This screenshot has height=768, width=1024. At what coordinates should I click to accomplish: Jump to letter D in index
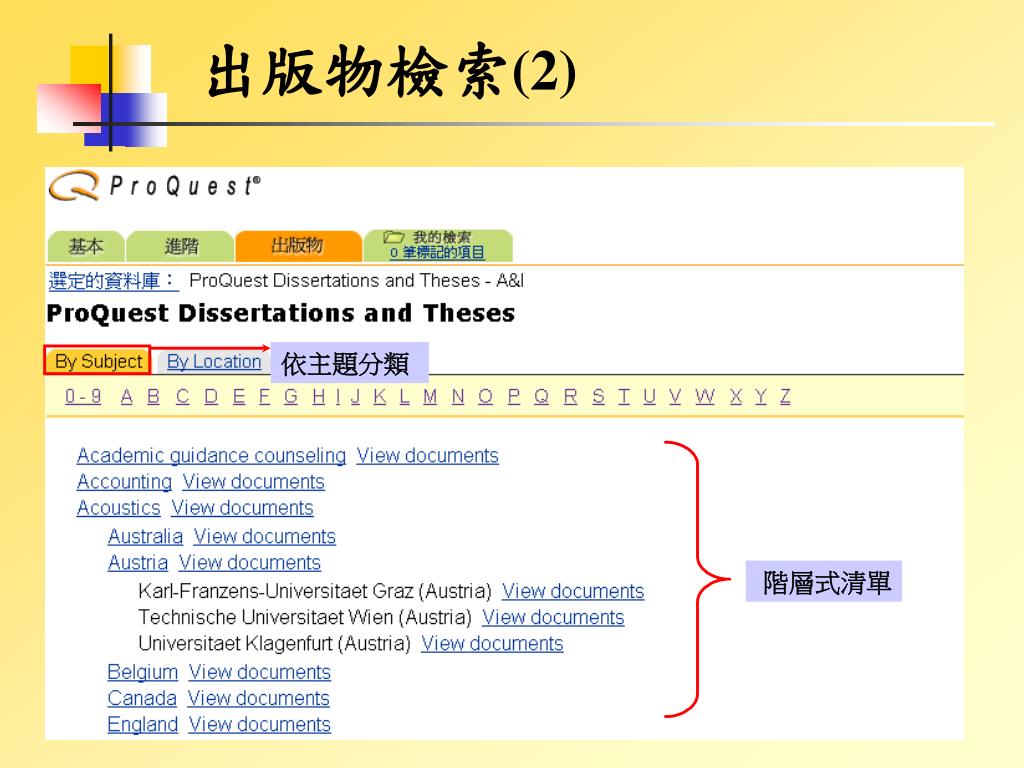click(211, 396)
